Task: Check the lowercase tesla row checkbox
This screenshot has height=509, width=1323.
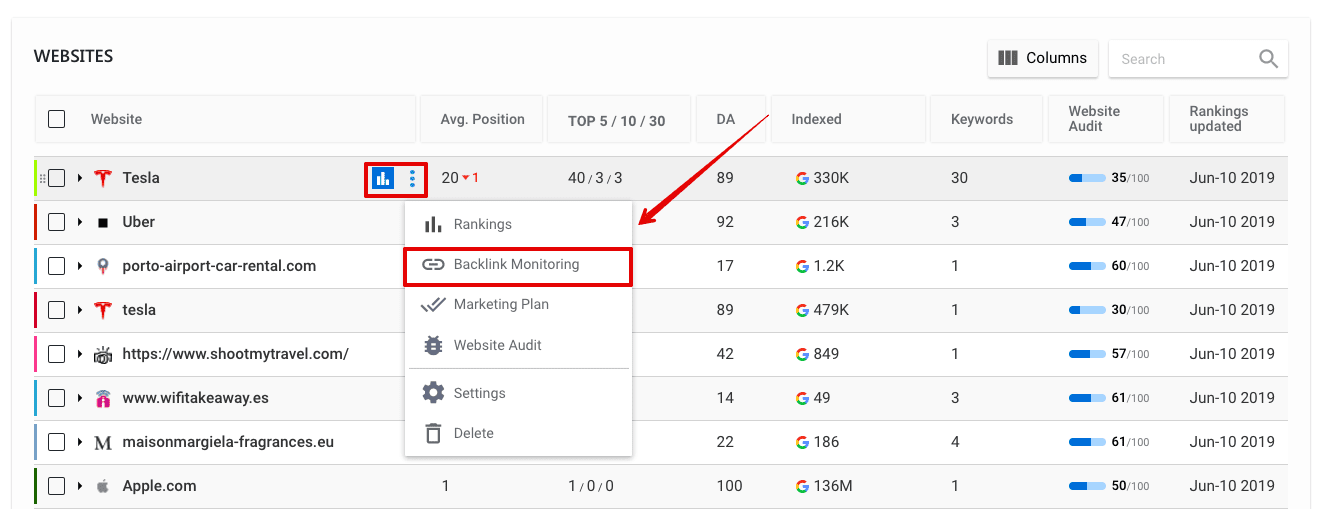Action: tap(57, 310)
